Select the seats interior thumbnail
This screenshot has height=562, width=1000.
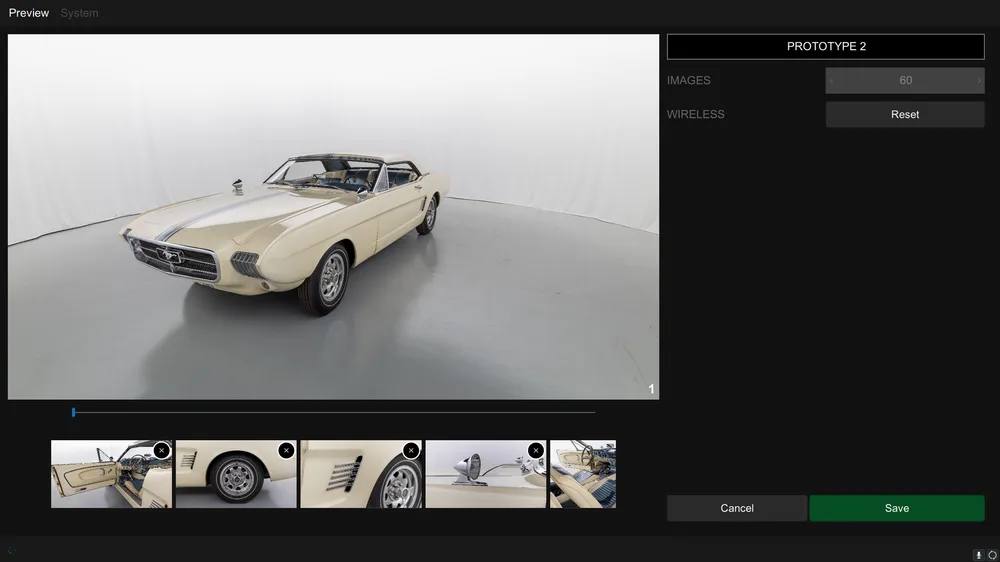pyautogui.click(x=583, y=474)
